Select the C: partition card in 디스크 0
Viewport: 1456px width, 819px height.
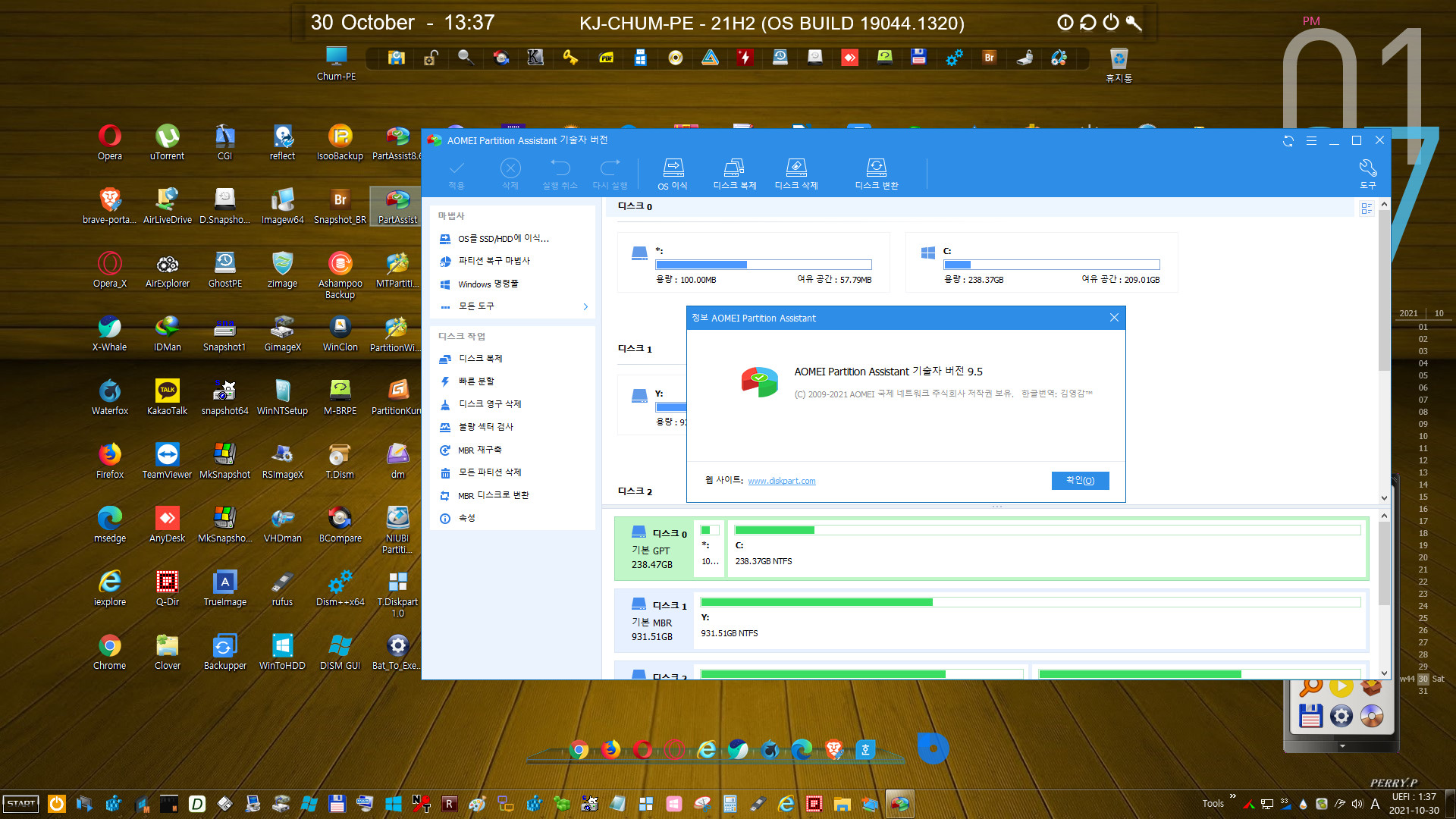pyautogui.click(x=1041, y=262)
